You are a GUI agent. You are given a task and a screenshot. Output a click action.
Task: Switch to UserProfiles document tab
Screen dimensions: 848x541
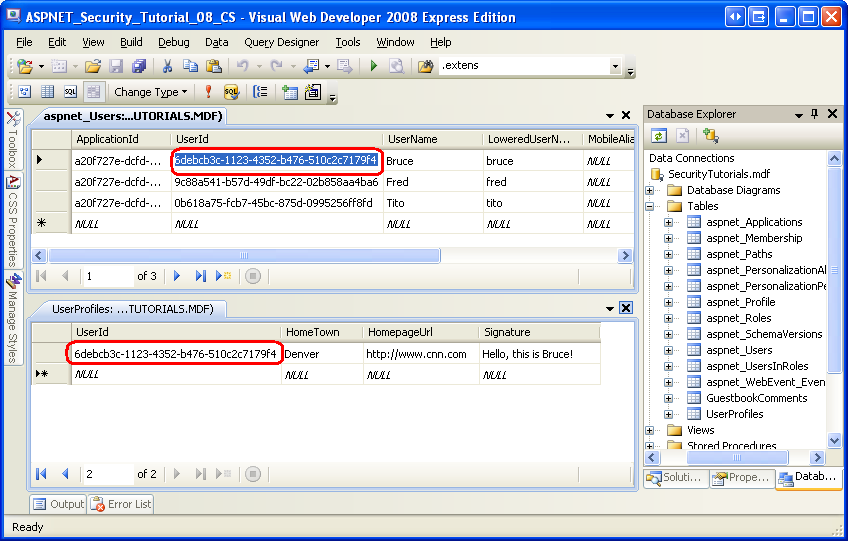click(x=132, y=309)
